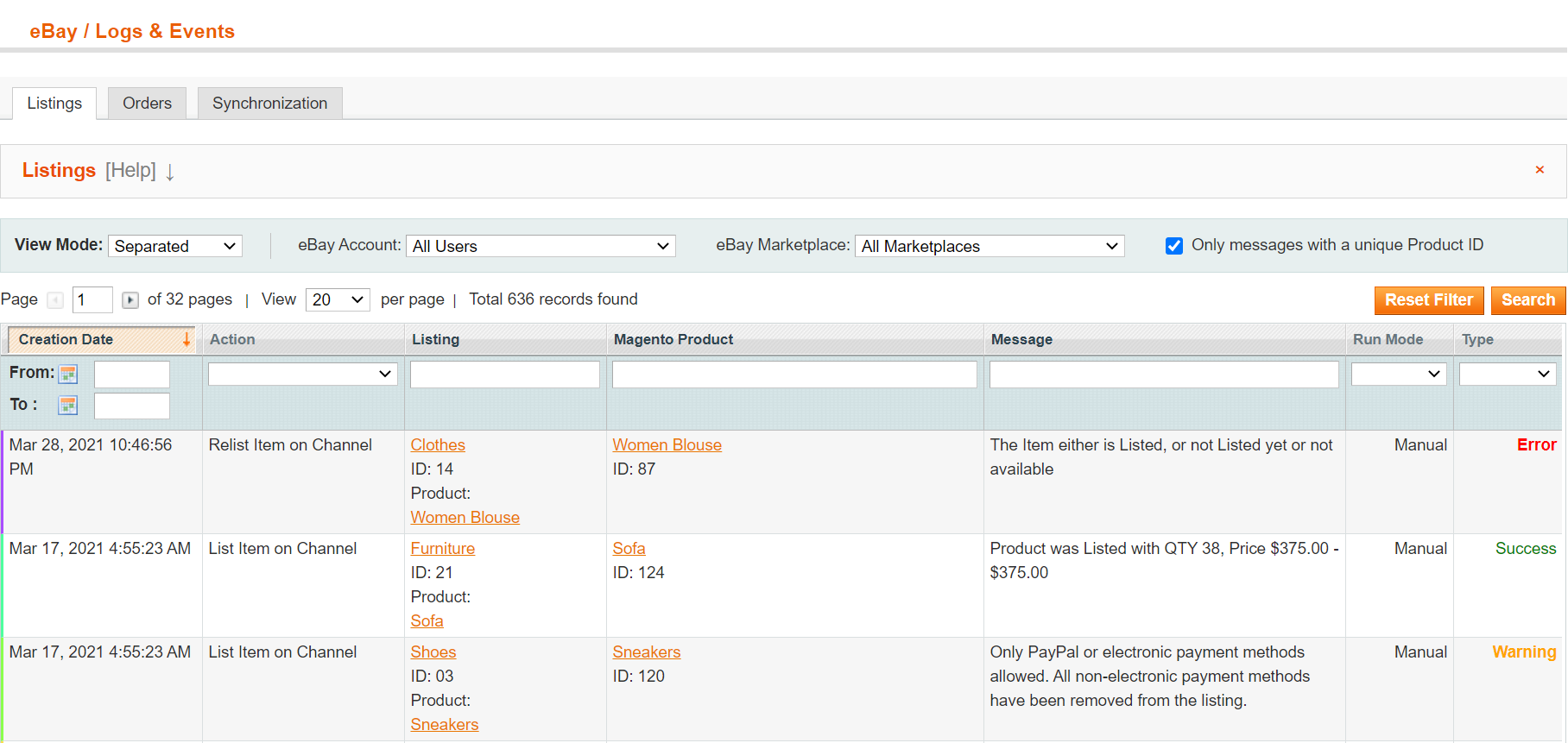Viewport: 1568px width, 743px height.
Task: Go to previous page arrow
Action: [x=55, y=300]
